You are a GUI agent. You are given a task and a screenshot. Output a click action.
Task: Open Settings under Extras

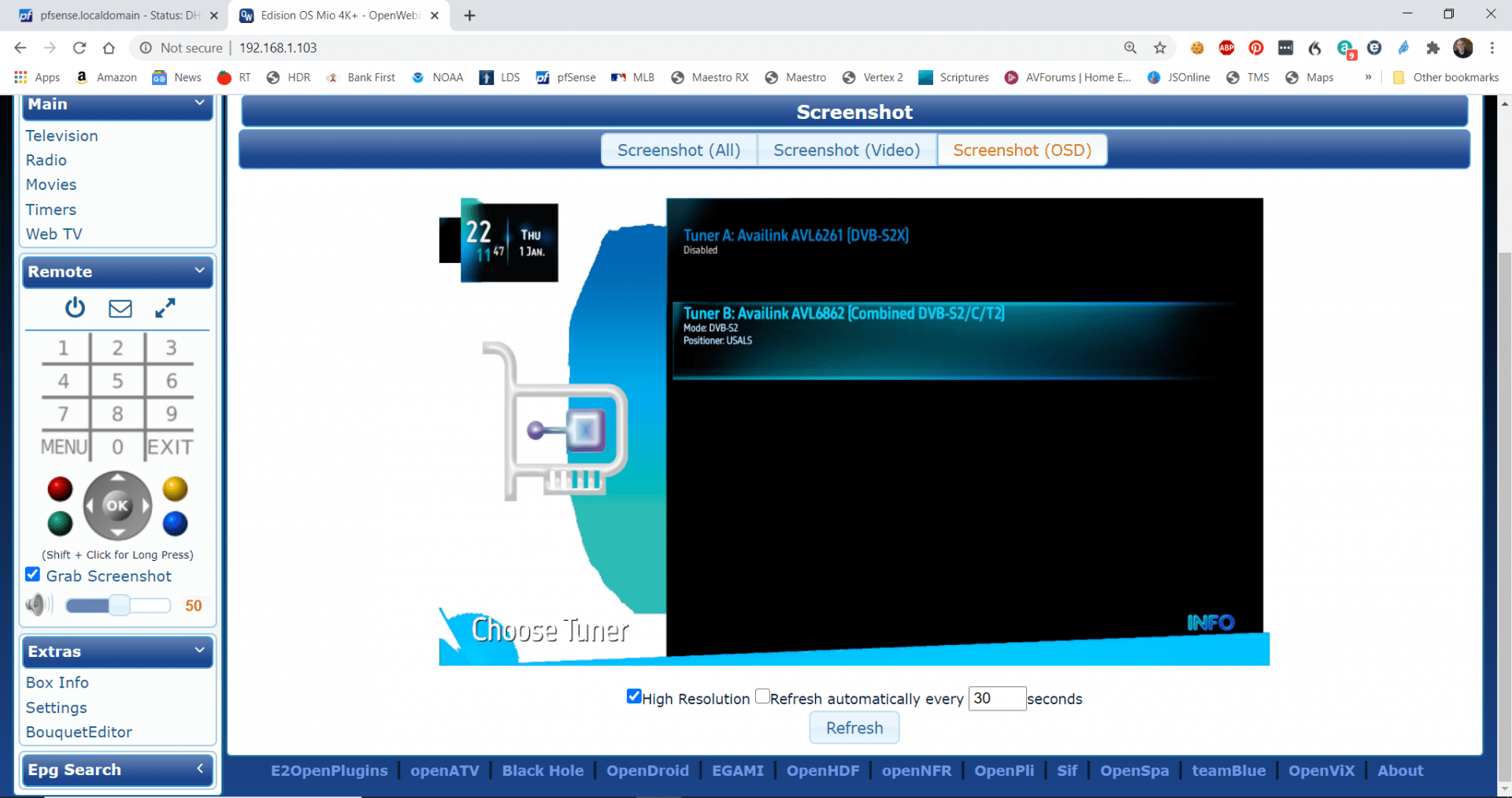pyautogui.click(x=56, y=707)
